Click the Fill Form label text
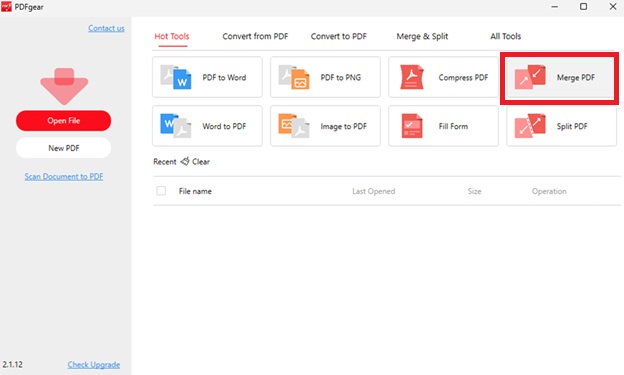Screen dimensions: 624x375 pos(453,126)
